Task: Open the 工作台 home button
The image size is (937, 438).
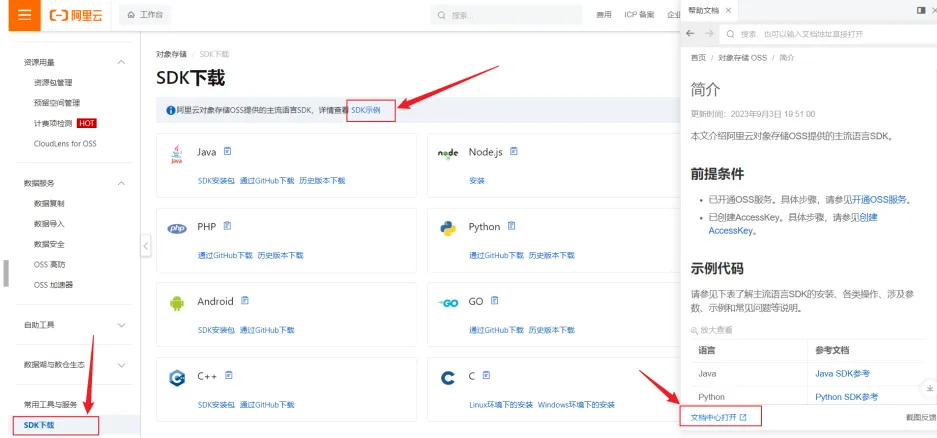Action: click(x=145, y=15)
